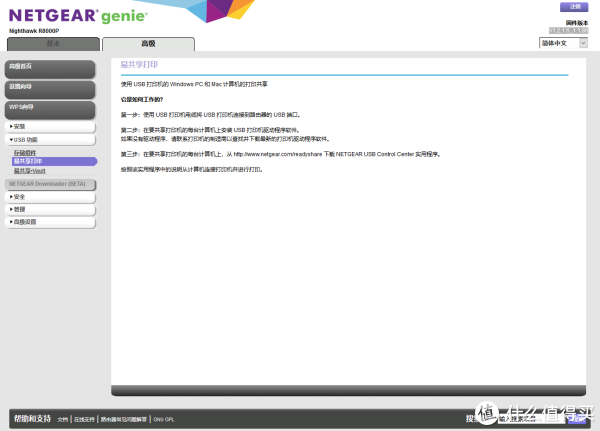This screenshot has height=431, width=600.
Task: Collapse the USB 功能 sidebar section
Action: [50, 140]
